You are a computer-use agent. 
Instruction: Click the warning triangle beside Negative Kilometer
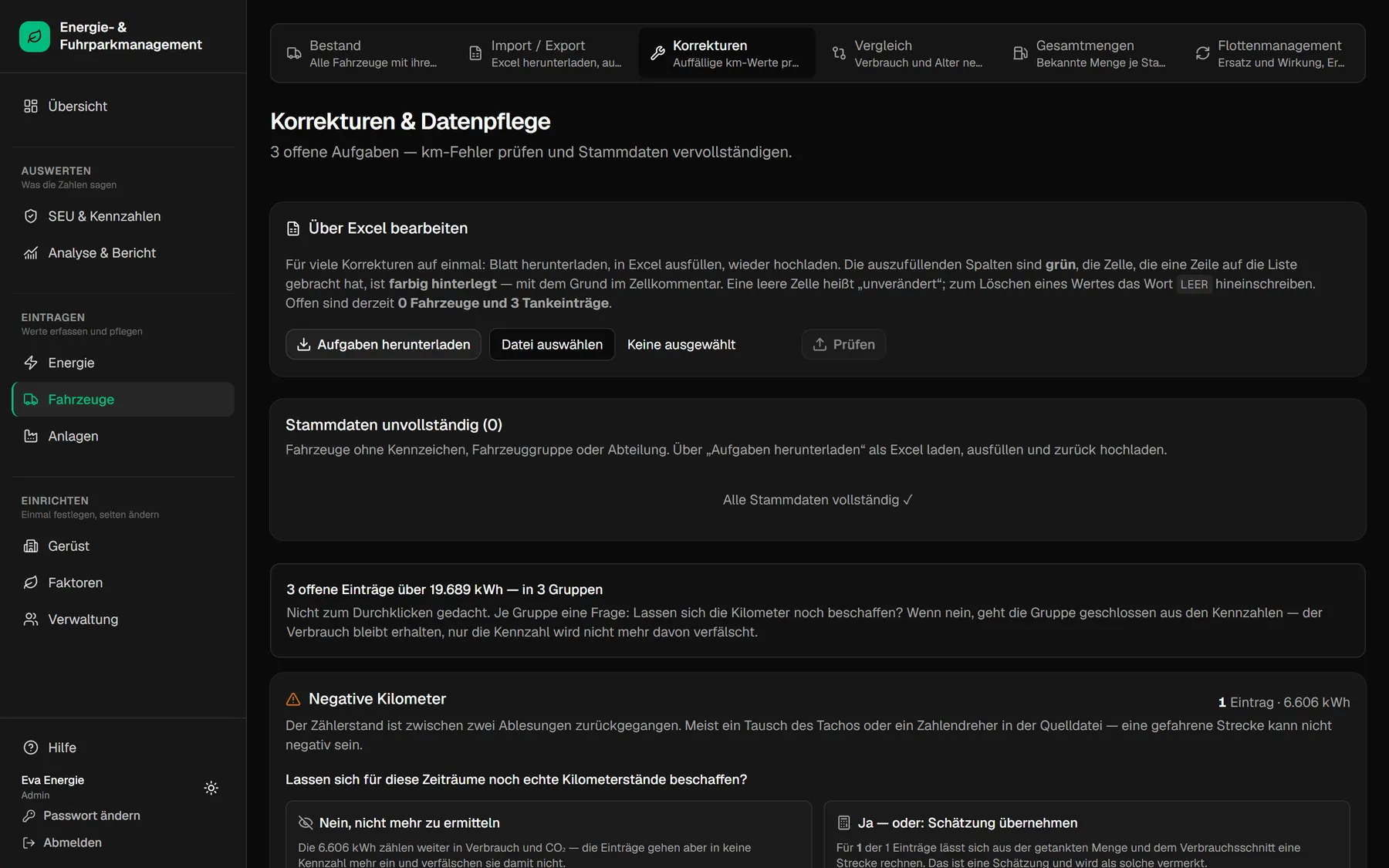pos(293,699)
